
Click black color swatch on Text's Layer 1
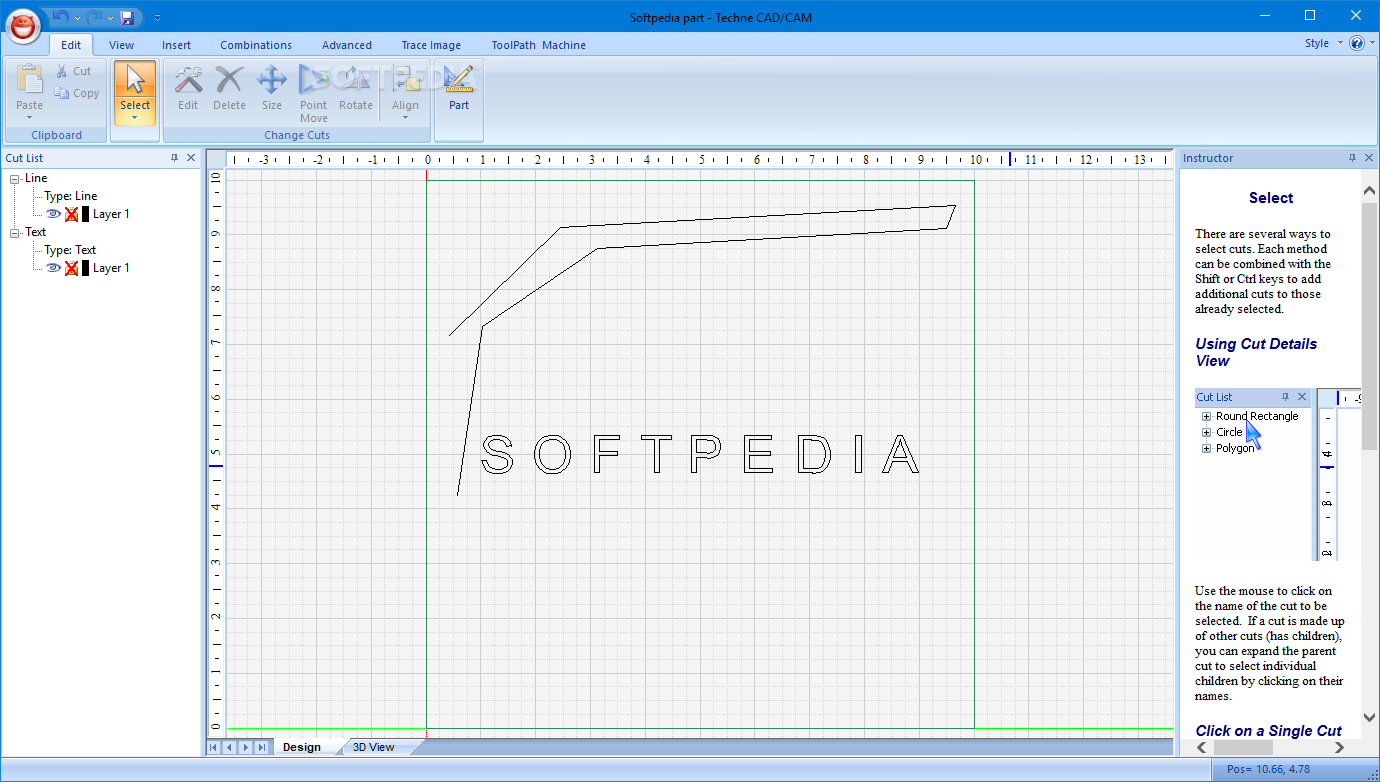point(85,268)
